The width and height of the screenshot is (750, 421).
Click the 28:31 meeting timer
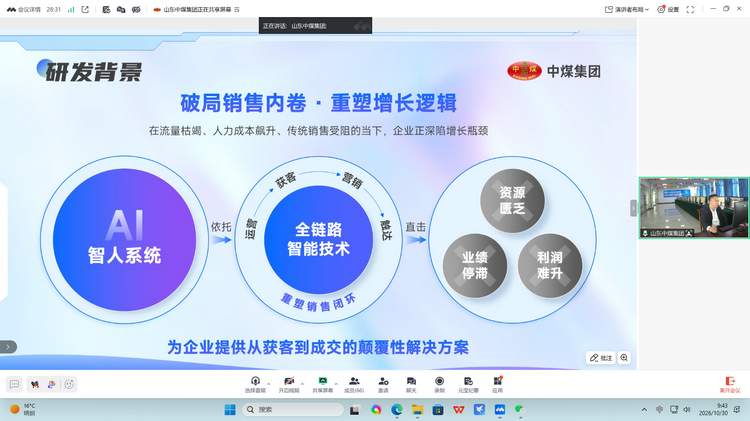click(54, 10)
